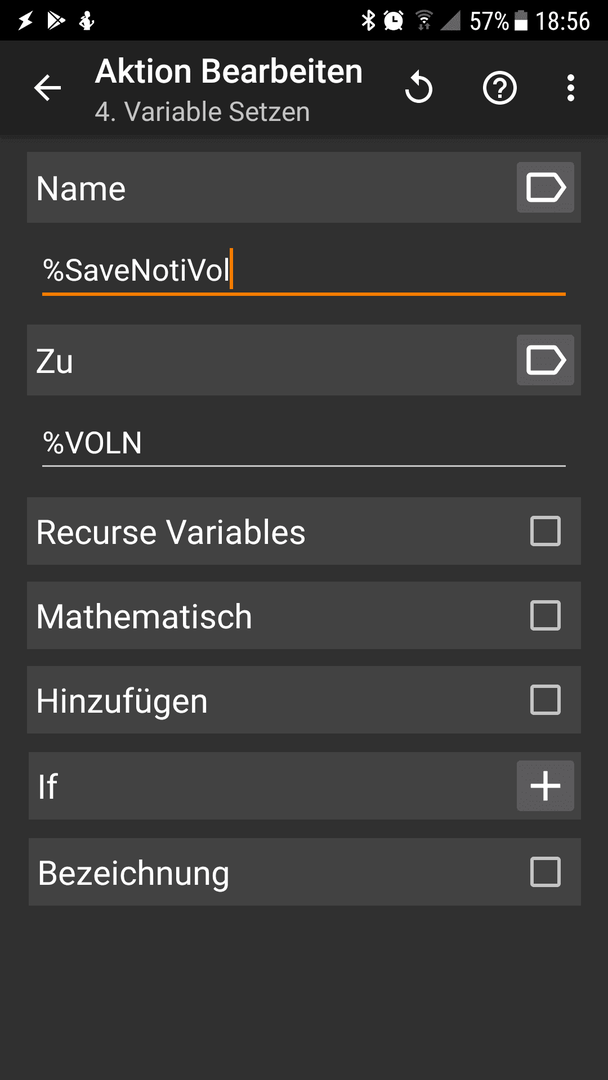Enable the Bezeichnung checkbox
Image resolution: width=608 pixels, height=1080 pixels.
(545, 872)
